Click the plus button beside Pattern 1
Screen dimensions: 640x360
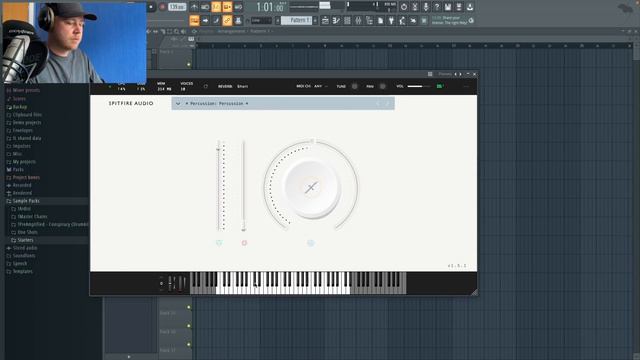[x=315, y=20]
